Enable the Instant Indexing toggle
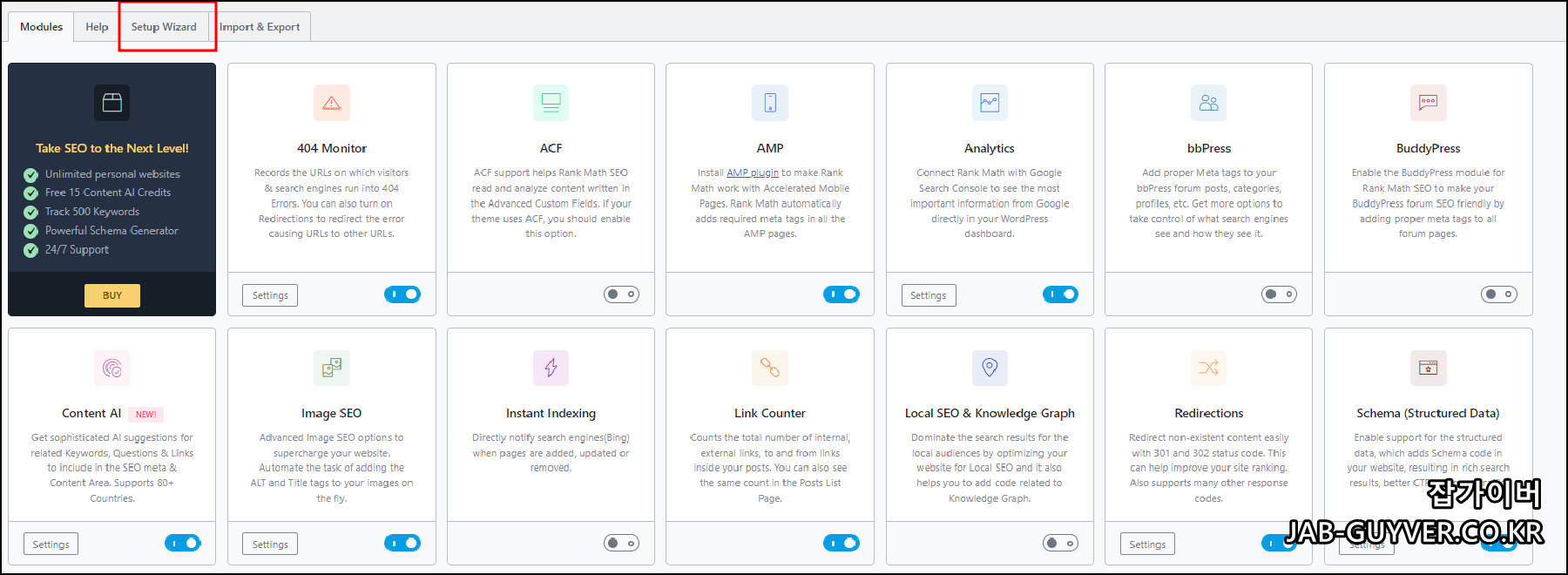 pos(621,544)
